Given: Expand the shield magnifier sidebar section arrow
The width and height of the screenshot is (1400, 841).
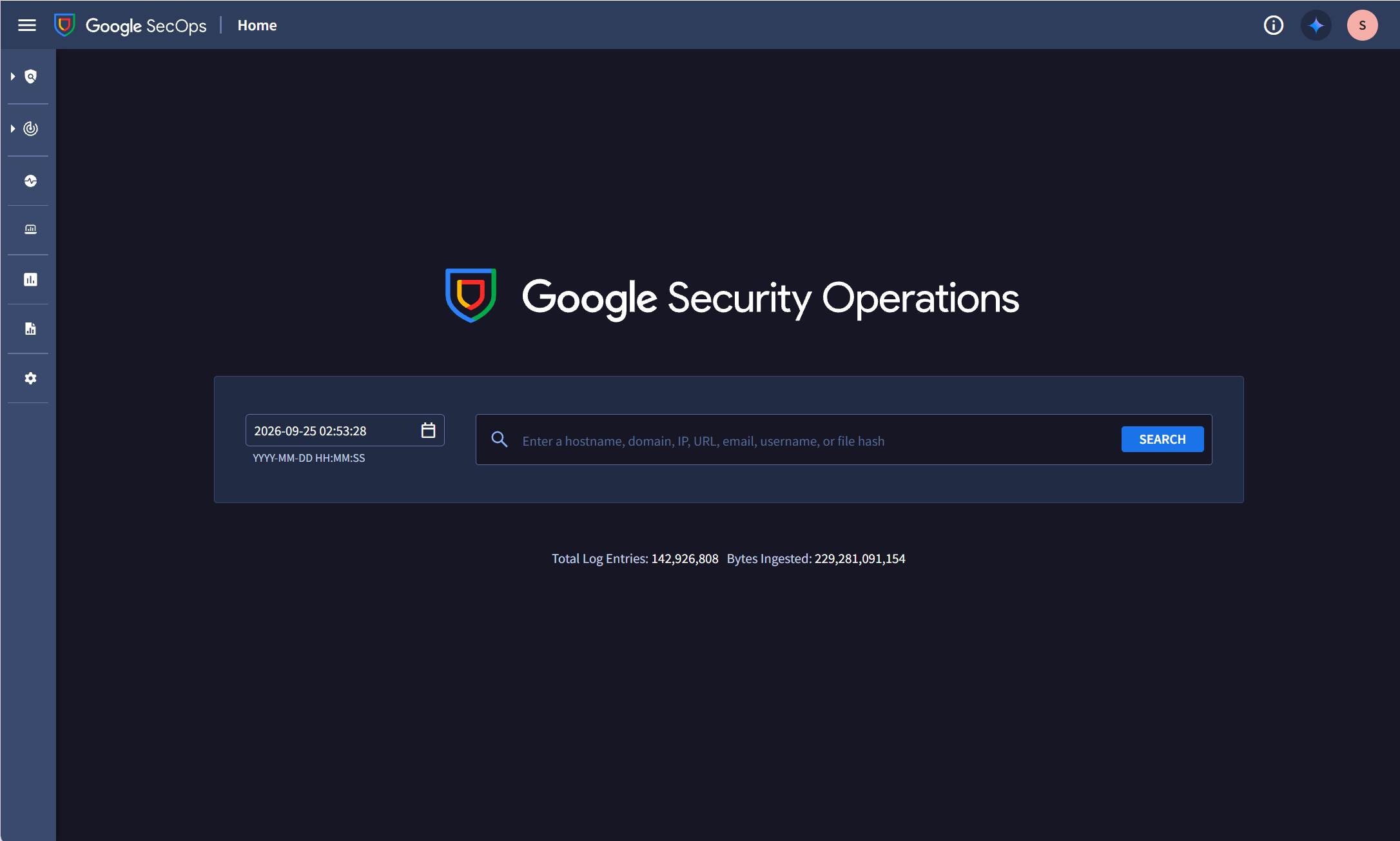Looking at the screenshot, I should [x=13, y=77].
